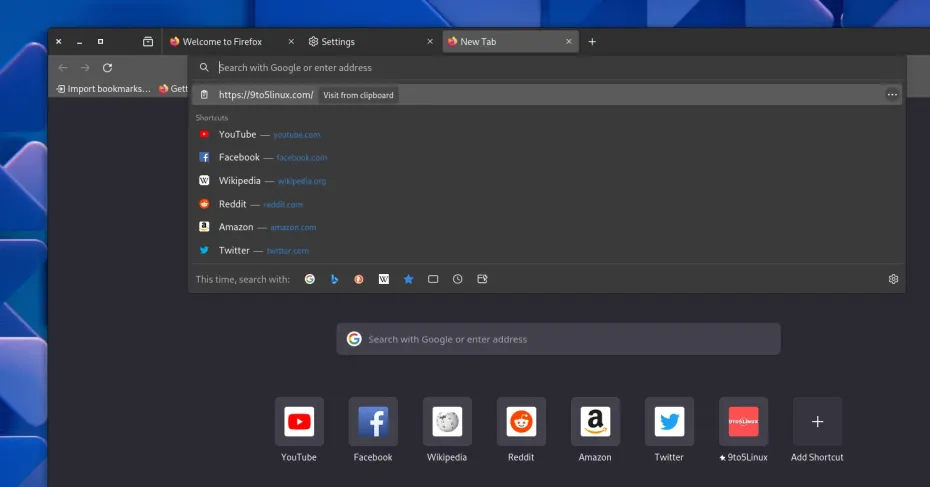Click Visit from clipboard button
The height and width of the screenshot is (487, 930).
(358, 95)
